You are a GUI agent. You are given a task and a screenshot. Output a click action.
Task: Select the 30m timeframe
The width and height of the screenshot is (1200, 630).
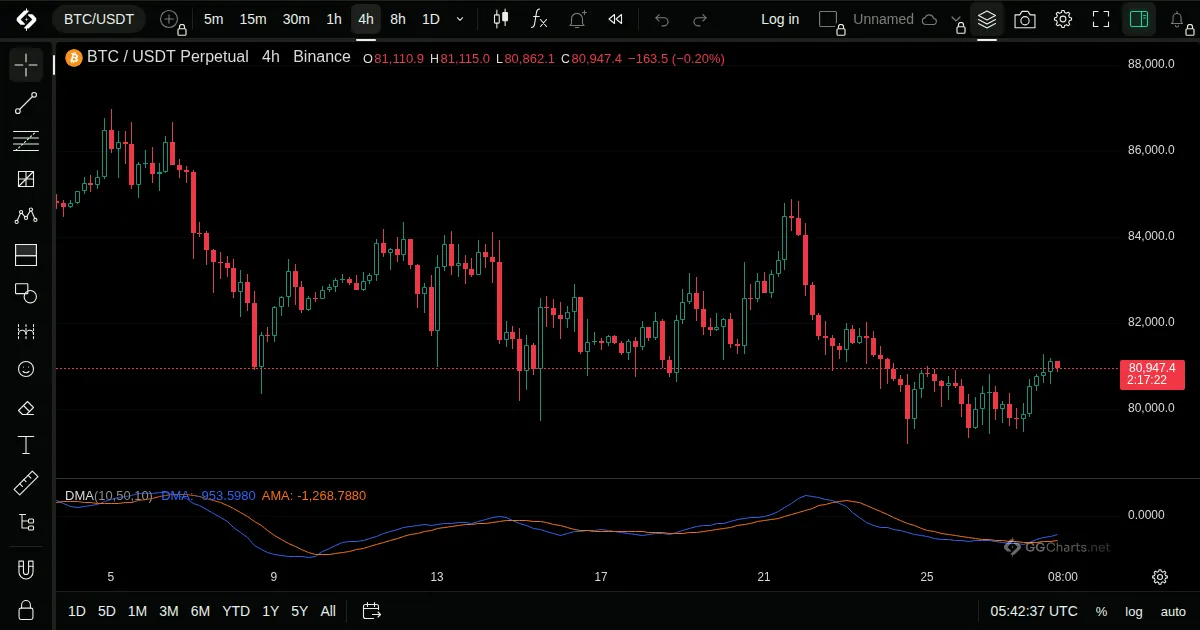click(x=296, y=19)
